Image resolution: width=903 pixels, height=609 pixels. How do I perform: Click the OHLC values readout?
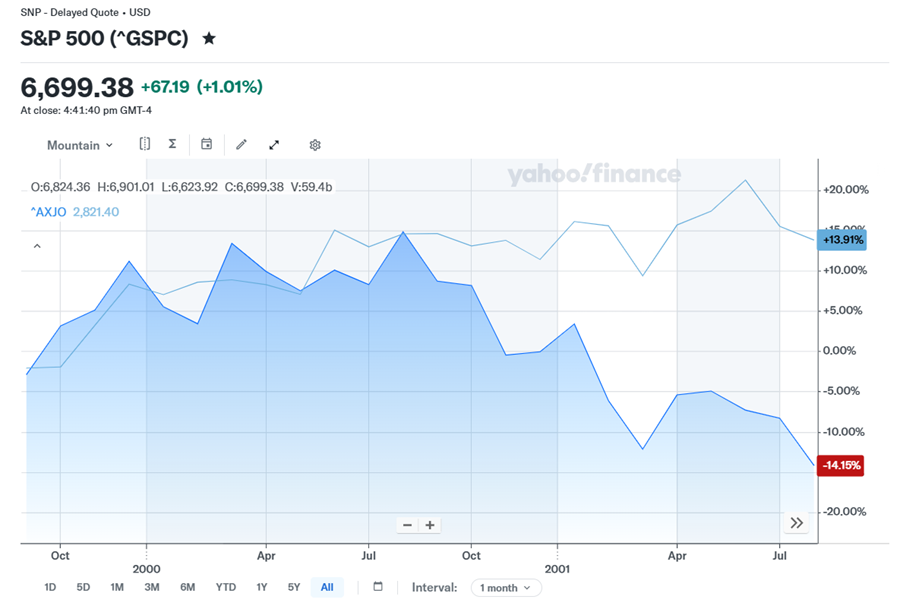coord(181,187)
